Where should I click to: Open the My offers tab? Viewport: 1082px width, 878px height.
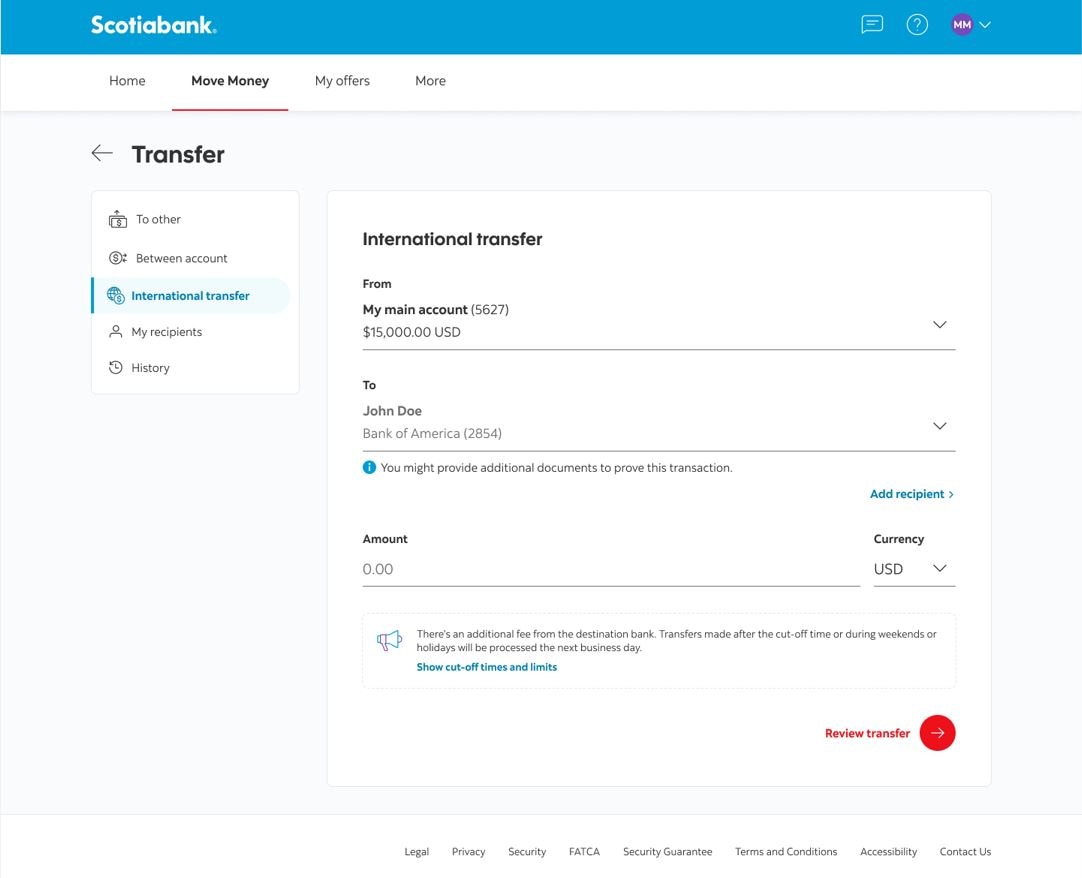(342, 81)
